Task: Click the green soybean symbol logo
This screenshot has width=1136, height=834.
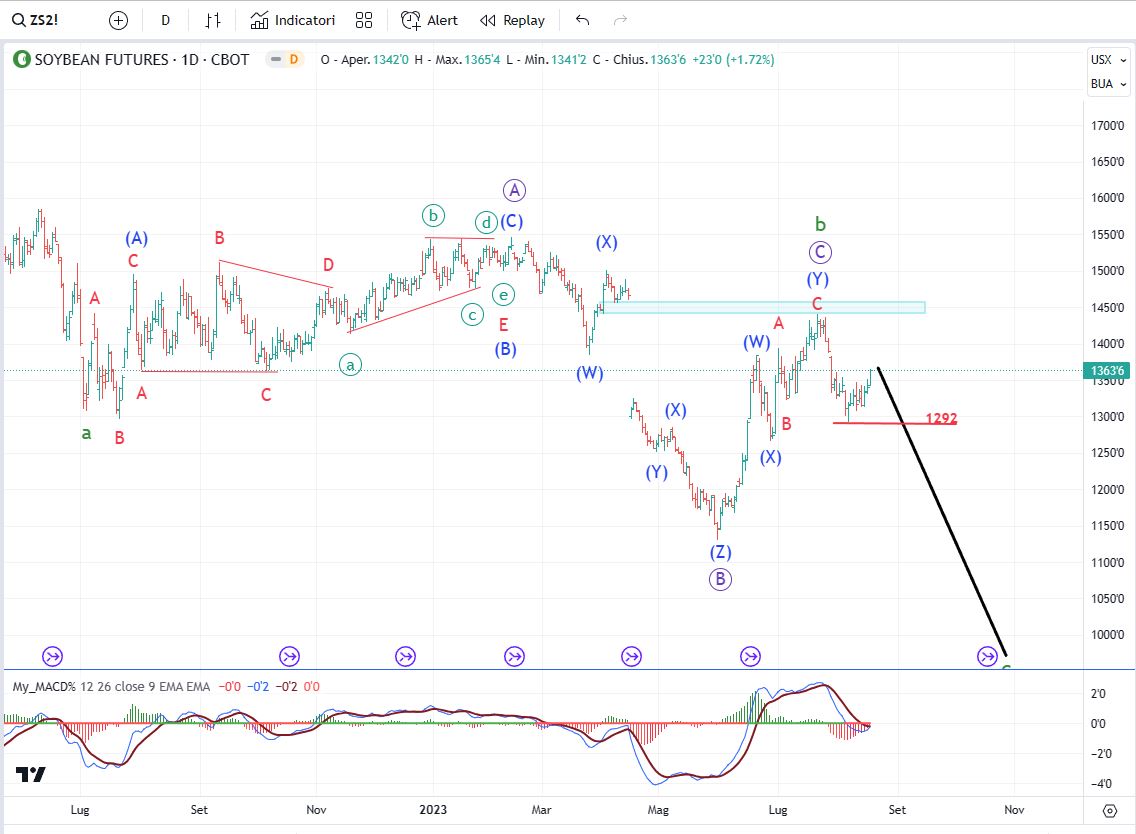Action: click(22, 59)
